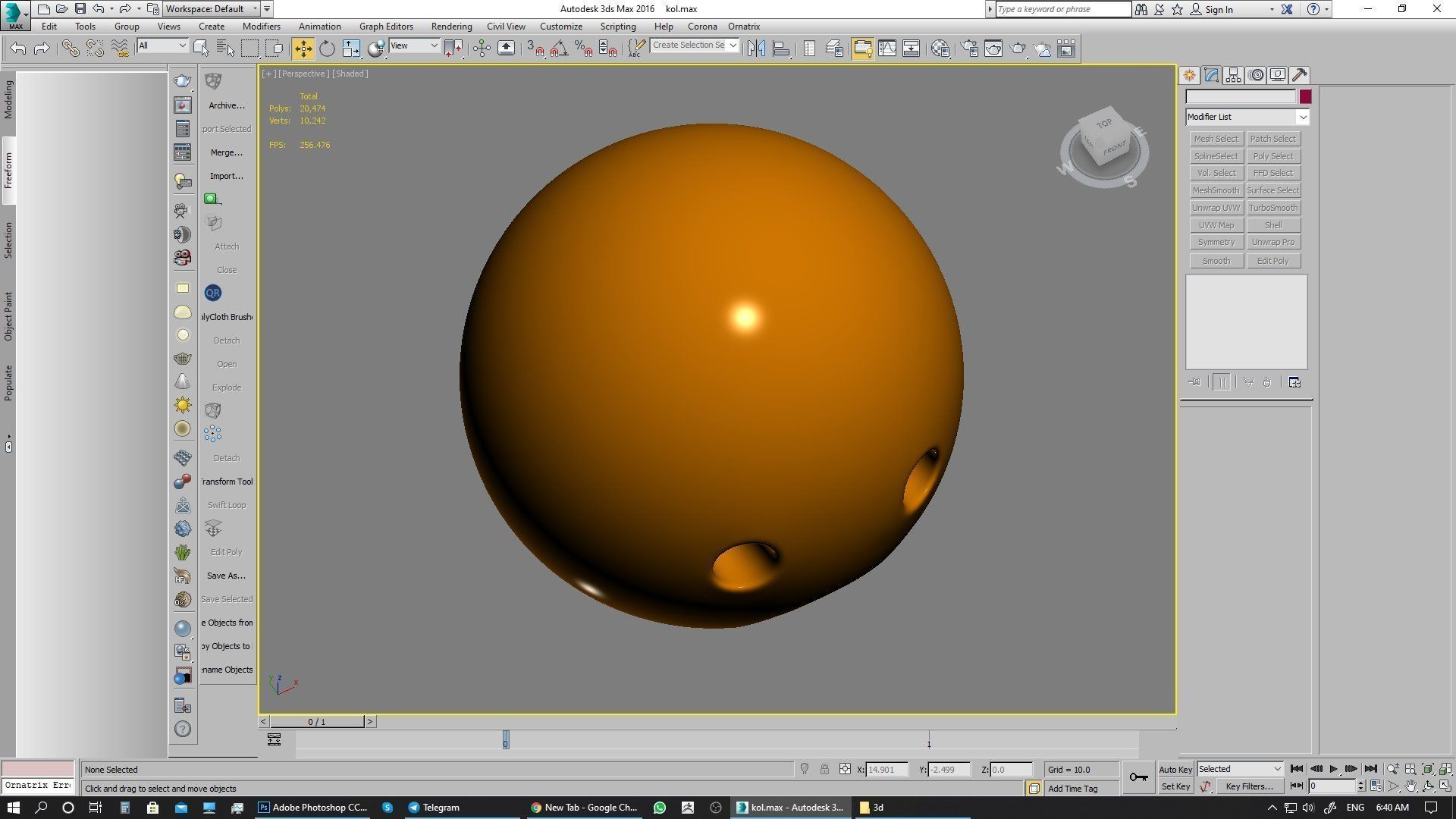Click the TurboSmooth modifier button
The height and width of the screenshot is (819, 1456).
tap(1273, 208)
